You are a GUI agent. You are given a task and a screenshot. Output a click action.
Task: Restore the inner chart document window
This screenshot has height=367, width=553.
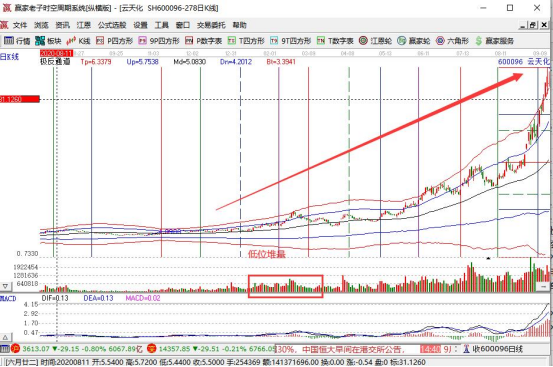533,25
